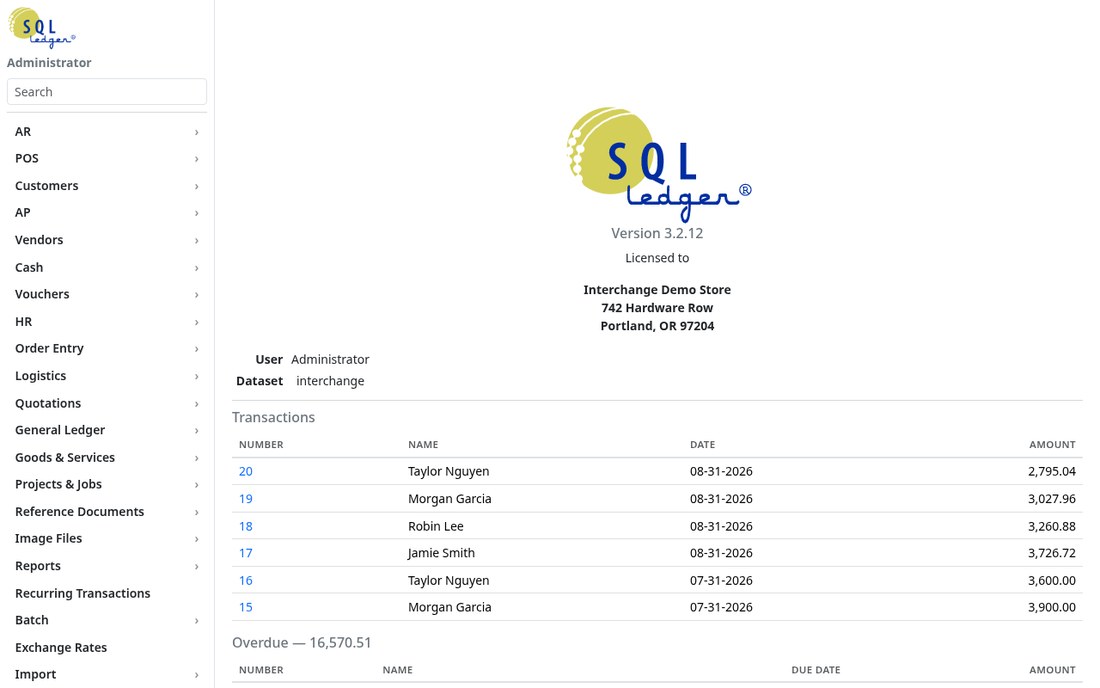Open the Image Files menu item
This screenshot has width=1100, height=688.
coord(107,539)
